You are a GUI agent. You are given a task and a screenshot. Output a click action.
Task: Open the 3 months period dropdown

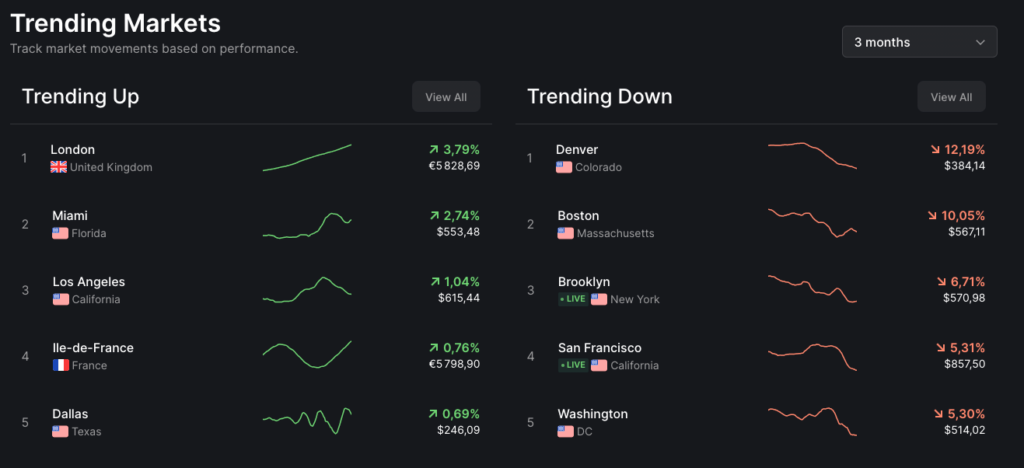(x=918, y=42)
